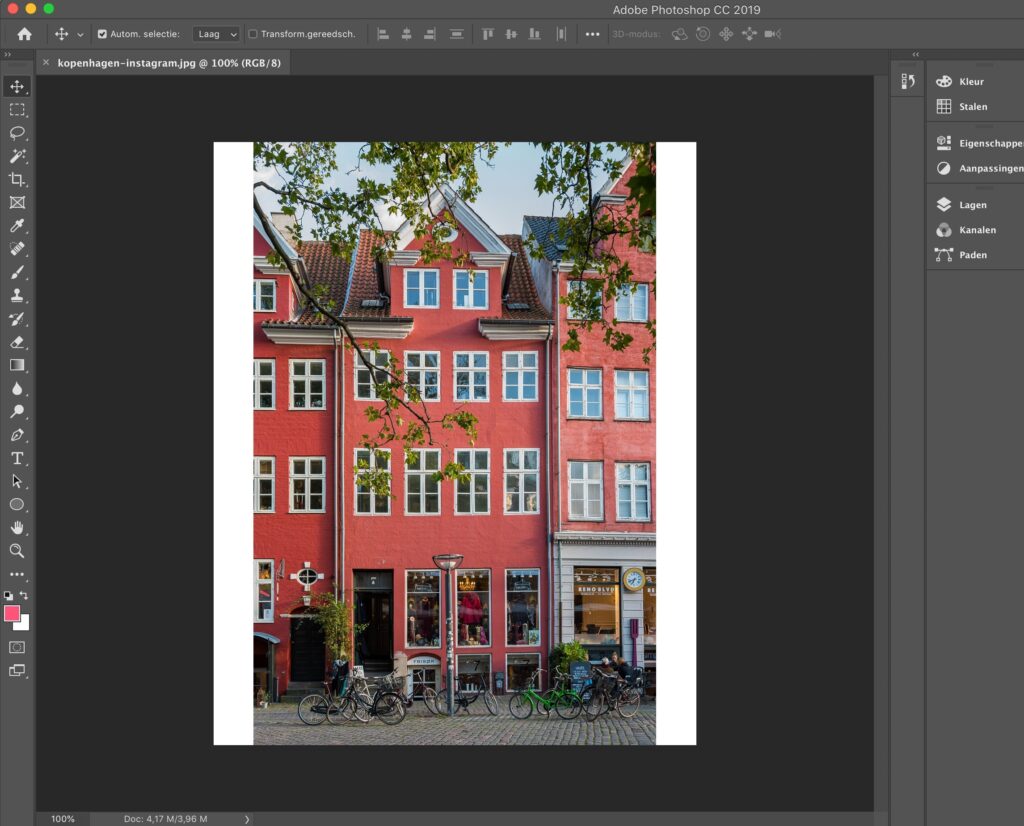This screenshot has height=826, width=1024.
Task: Select the Horizontal Type tool
Action: (x=16, y=458)
